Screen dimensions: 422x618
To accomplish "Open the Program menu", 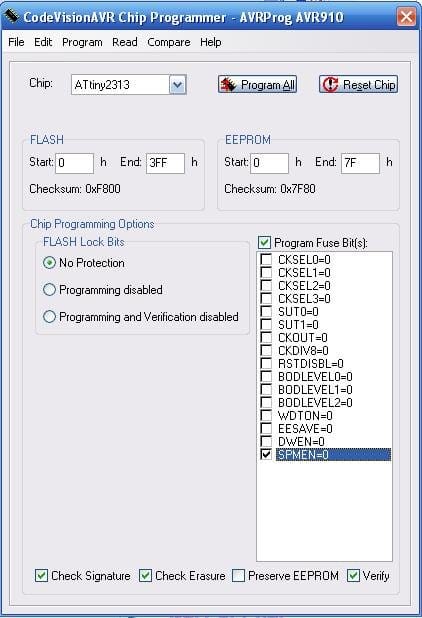I will click(x=82, y=42).
